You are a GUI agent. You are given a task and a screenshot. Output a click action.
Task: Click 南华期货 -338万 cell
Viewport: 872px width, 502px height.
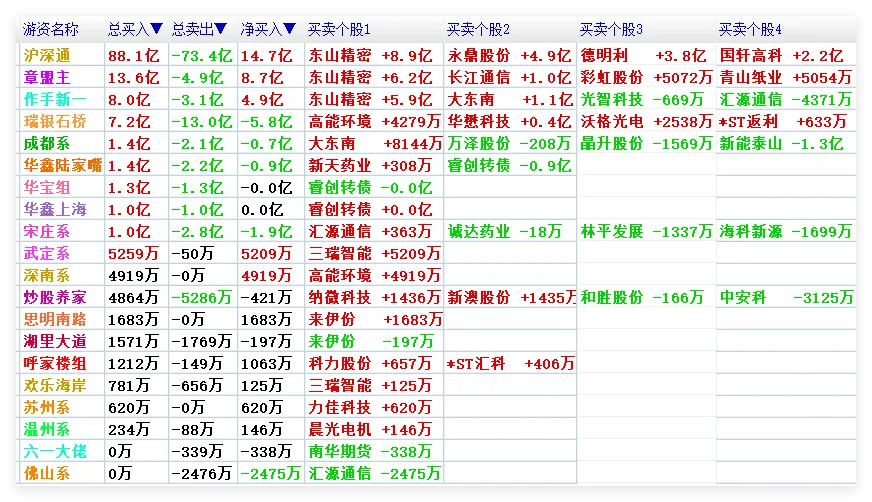pyautogui.click(x=370, y=451)
